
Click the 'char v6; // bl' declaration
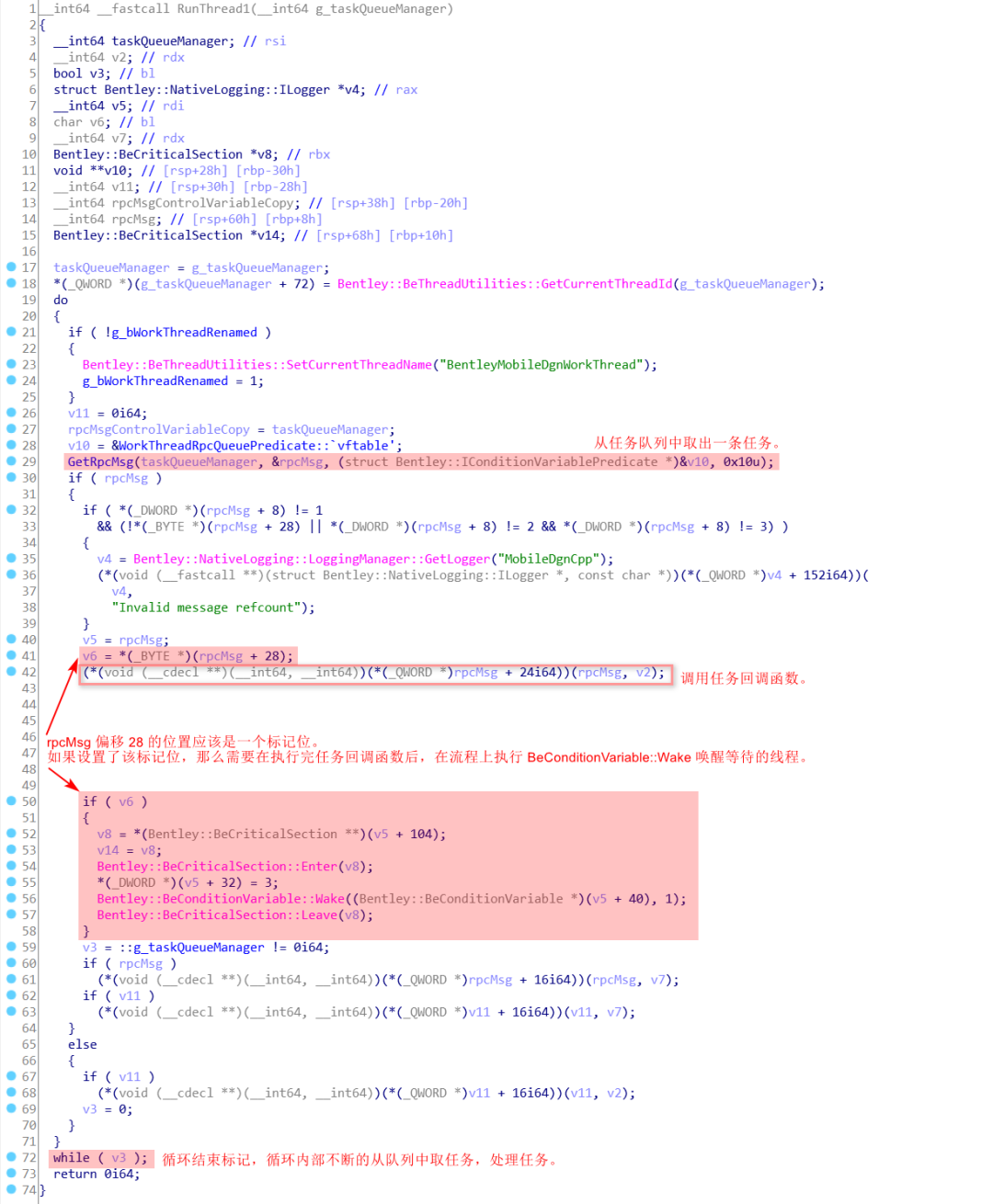tap(104, 122)
